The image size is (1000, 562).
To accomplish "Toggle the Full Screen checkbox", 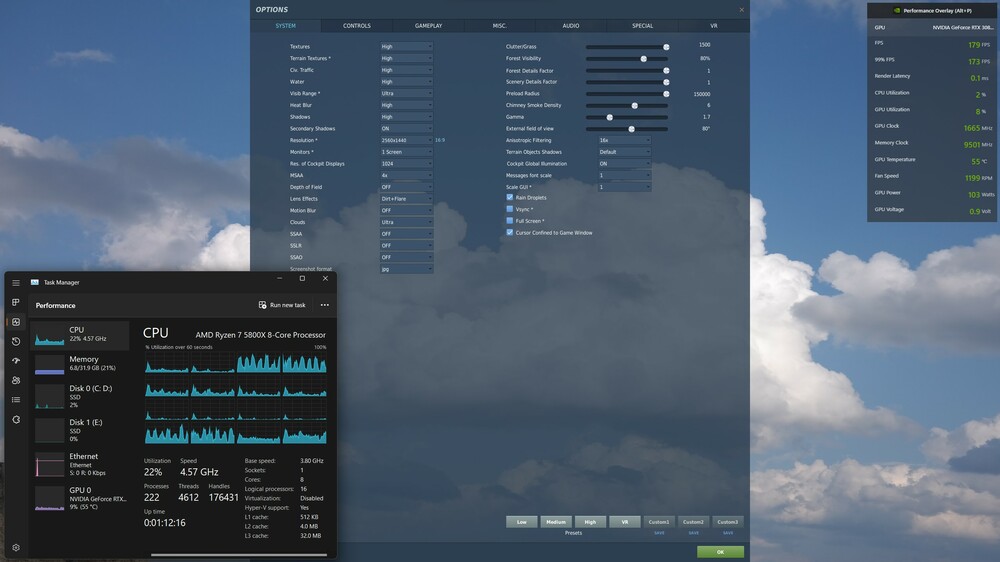I will [x=510, y=221].
